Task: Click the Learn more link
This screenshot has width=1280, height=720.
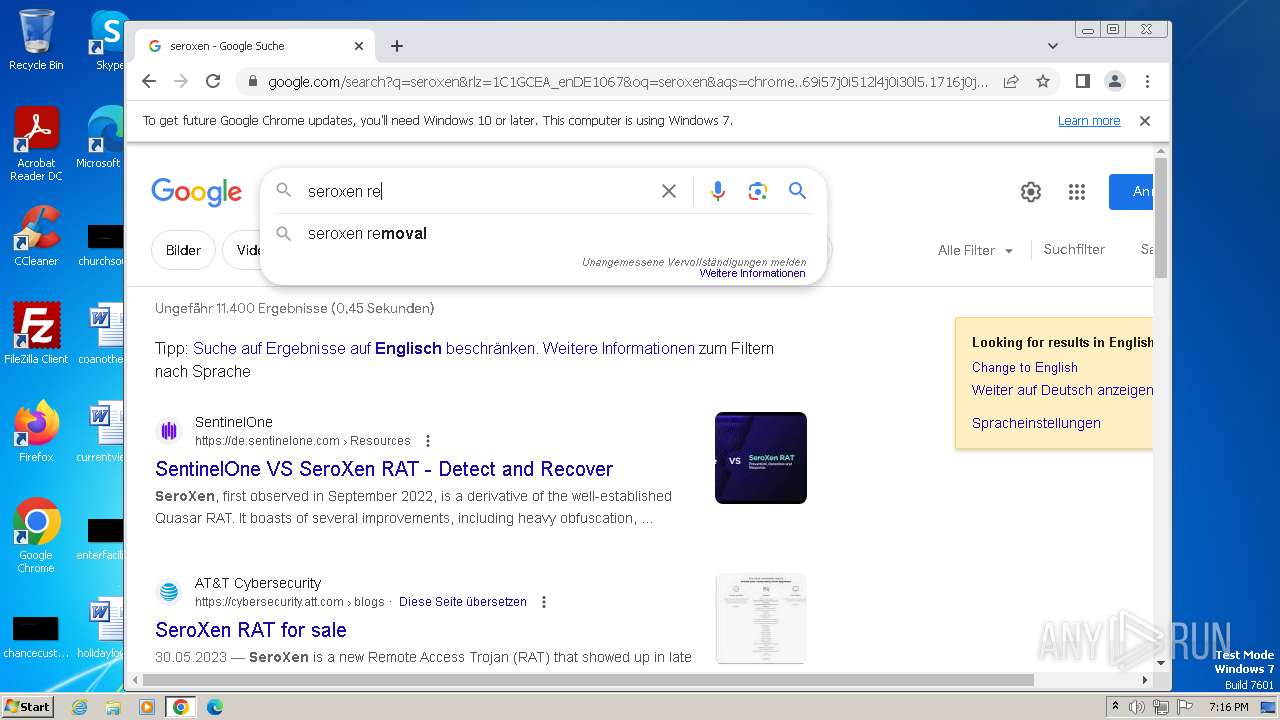Action: pos(1089,121)
